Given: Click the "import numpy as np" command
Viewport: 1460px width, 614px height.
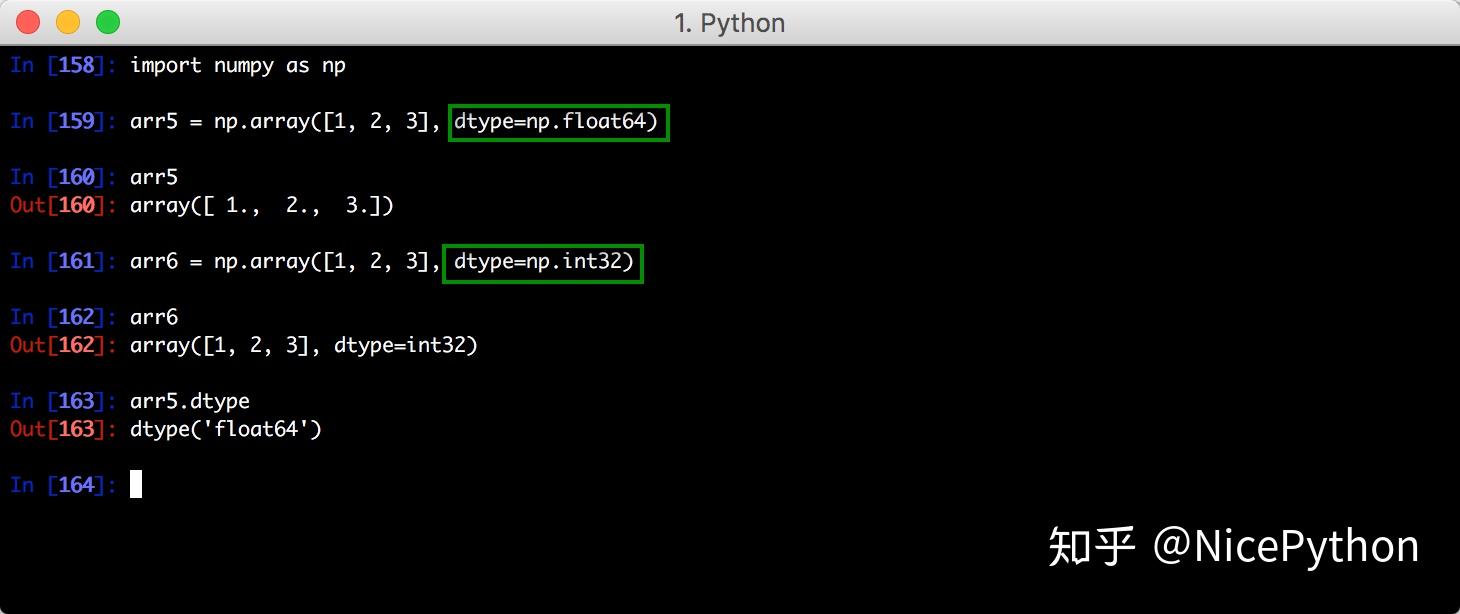Looking at the screenshot, I should [x=238, y=66].
